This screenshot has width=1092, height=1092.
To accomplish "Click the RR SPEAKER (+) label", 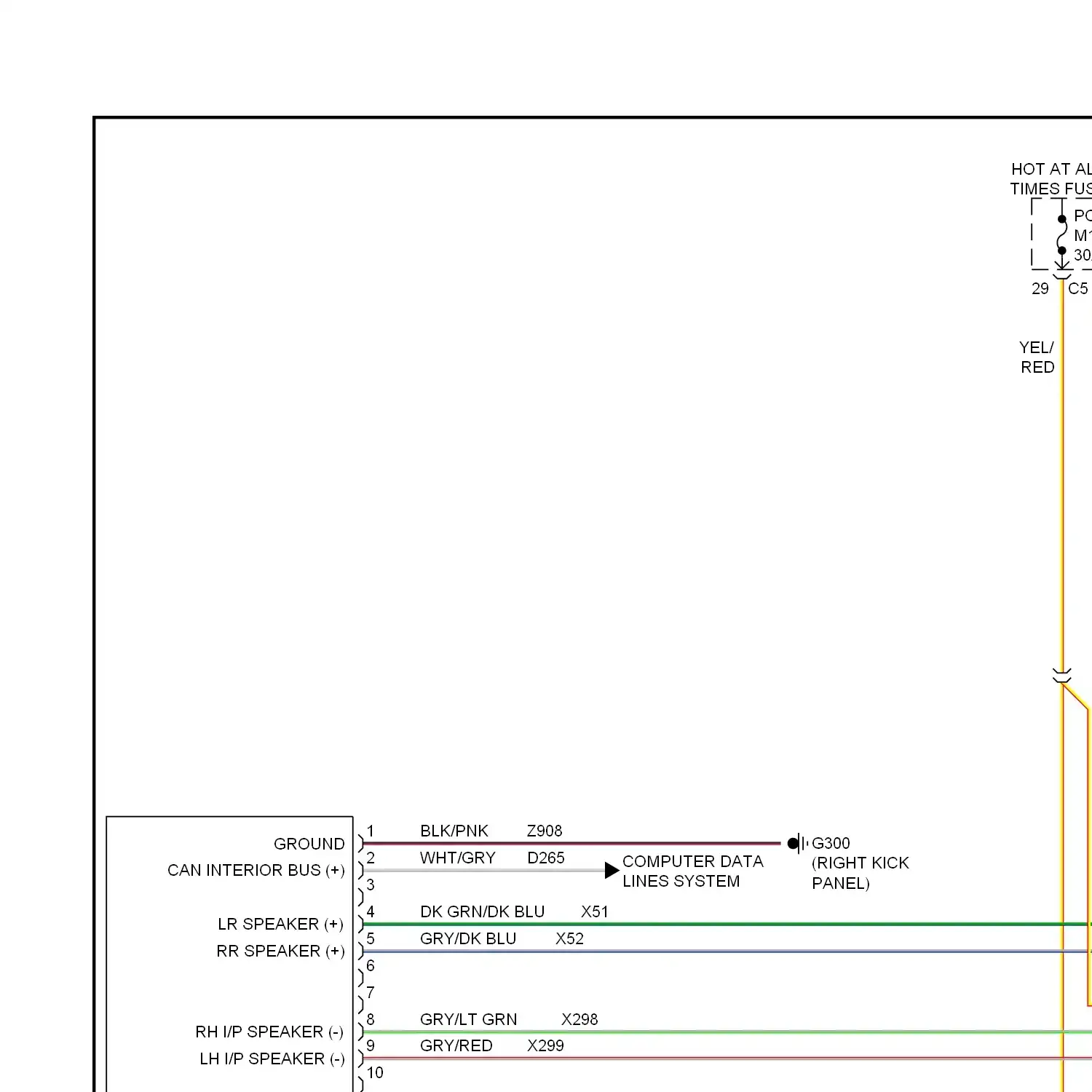I will point(280,951).
